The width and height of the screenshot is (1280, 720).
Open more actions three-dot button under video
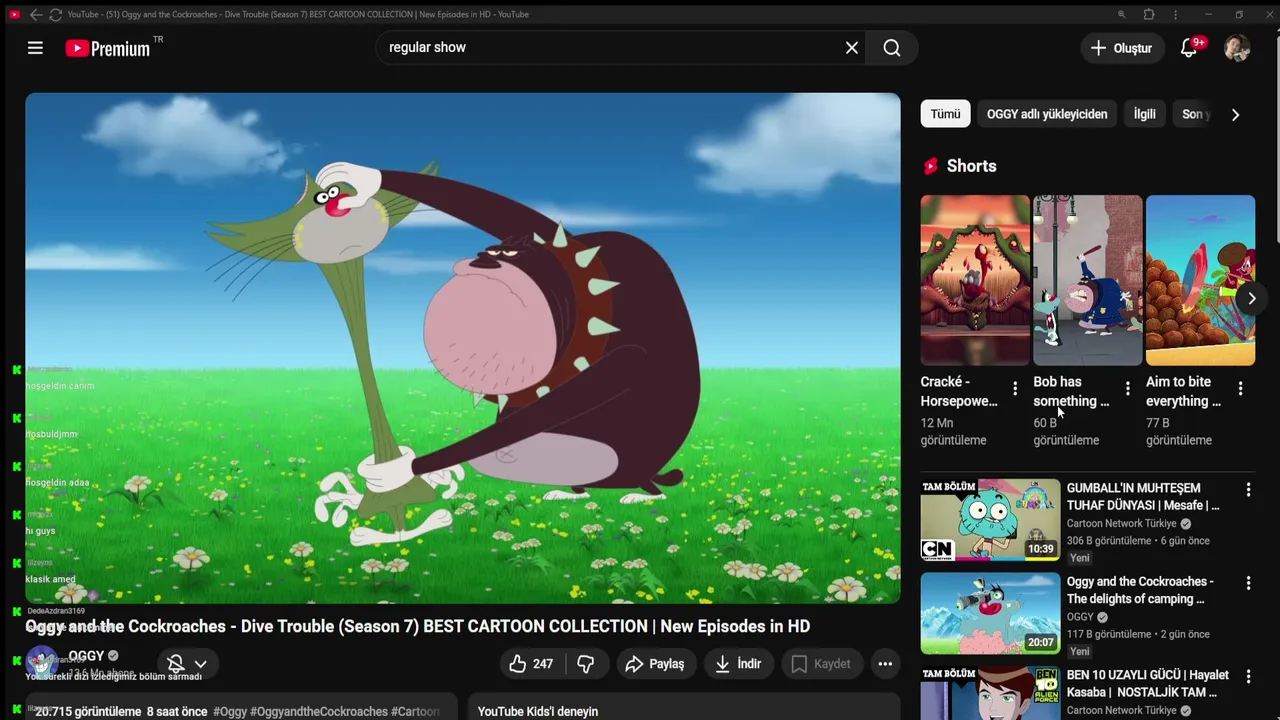pos(885,664)
